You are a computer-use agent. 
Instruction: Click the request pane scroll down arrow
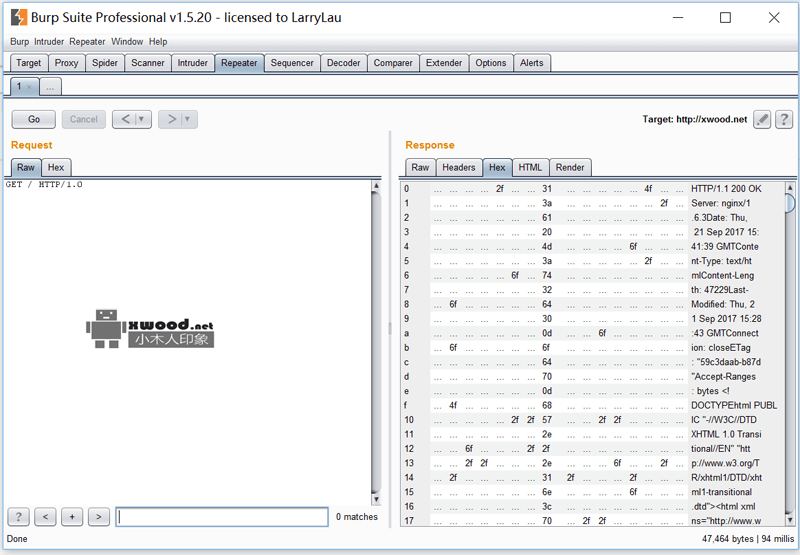[x=376, y=499]
